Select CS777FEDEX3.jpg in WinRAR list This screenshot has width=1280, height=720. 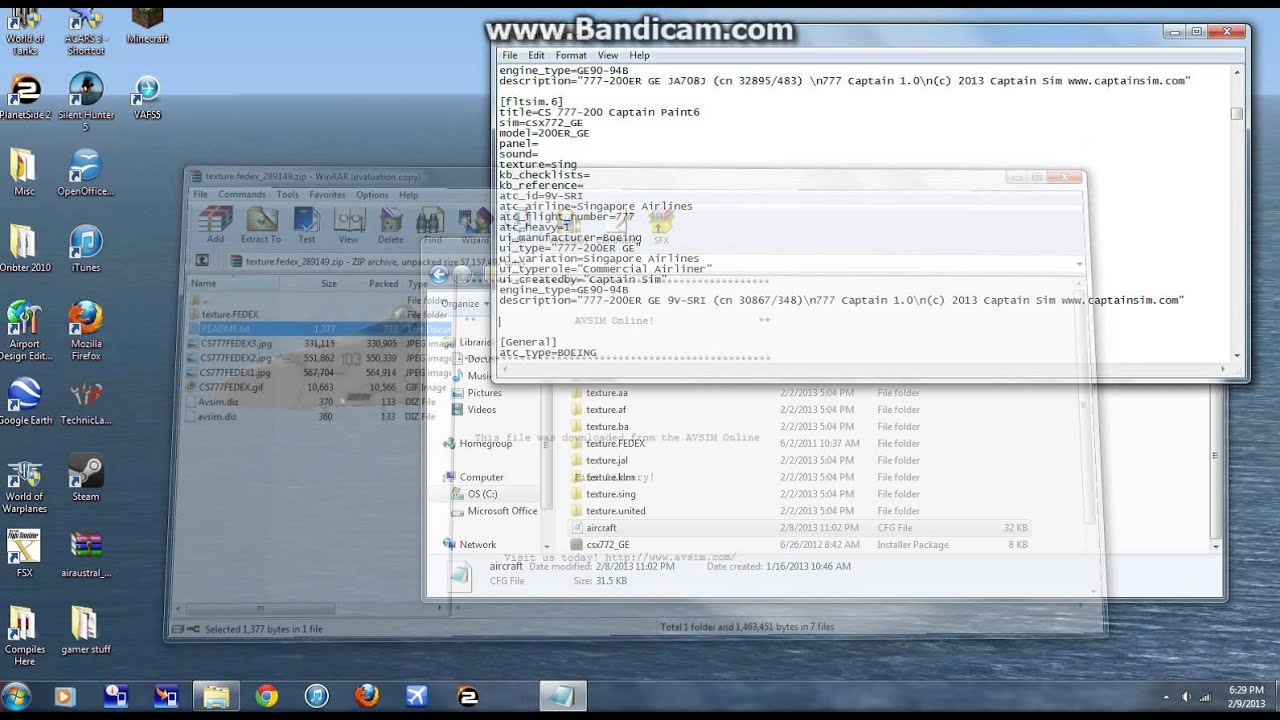pyautogui.click(x=235, y=343)
